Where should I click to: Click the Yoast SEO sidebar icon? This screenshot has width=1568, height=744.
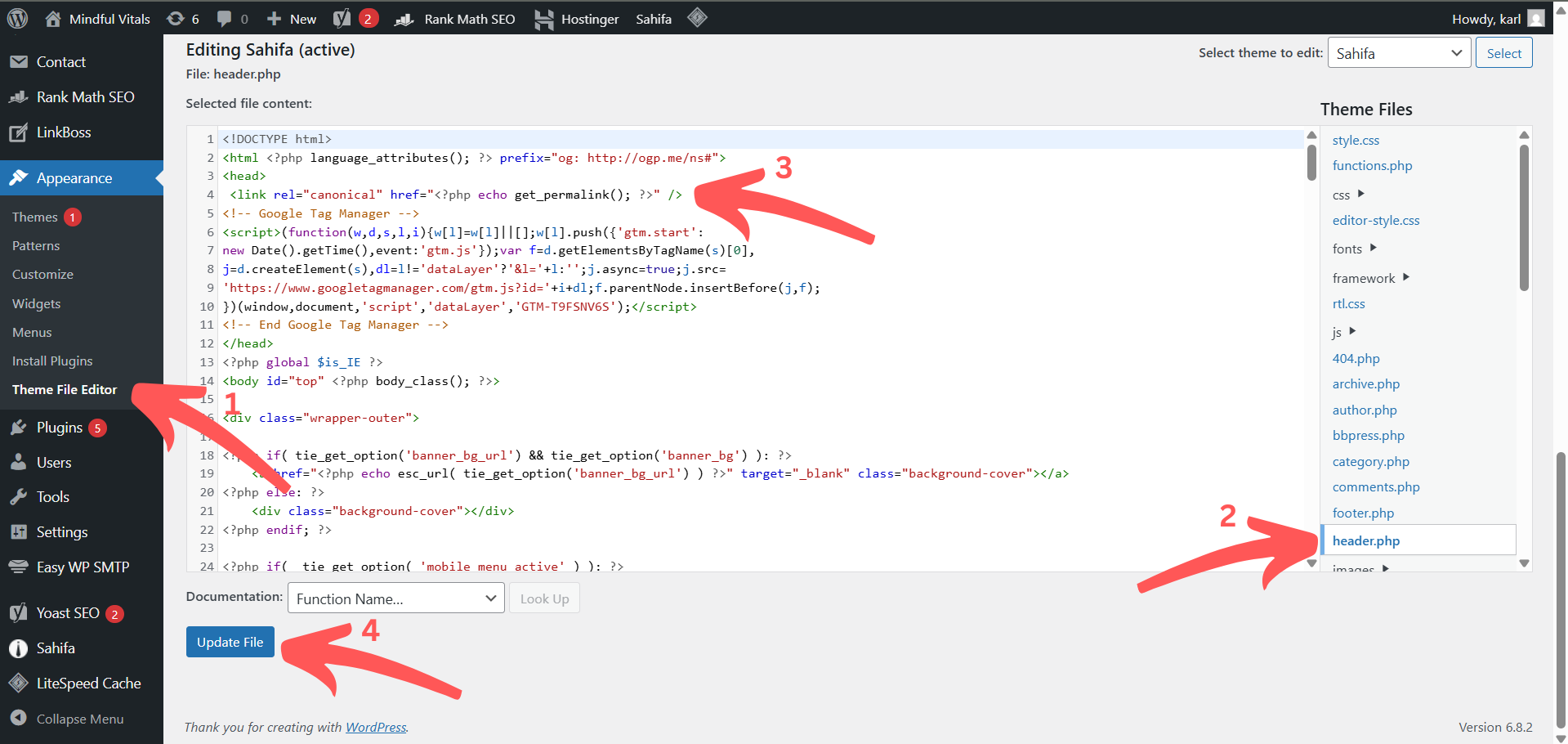point(19,613)
